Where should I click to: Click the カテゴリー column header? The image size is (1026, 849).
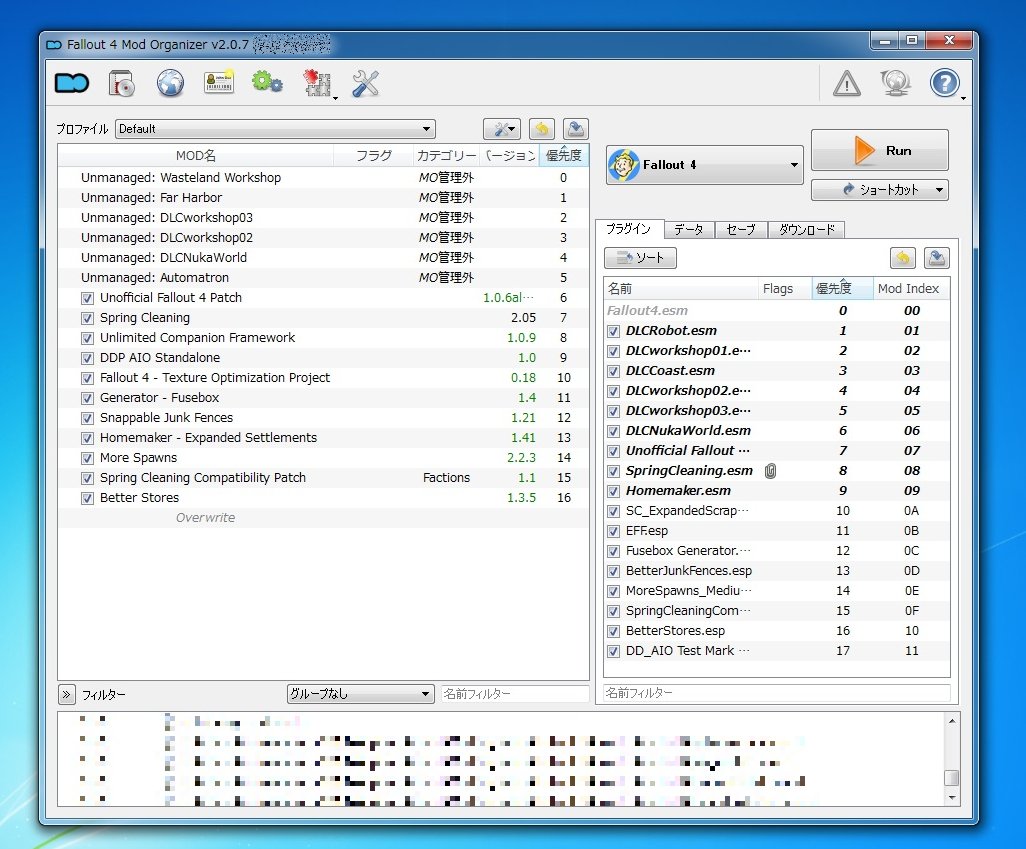point(446,156)
